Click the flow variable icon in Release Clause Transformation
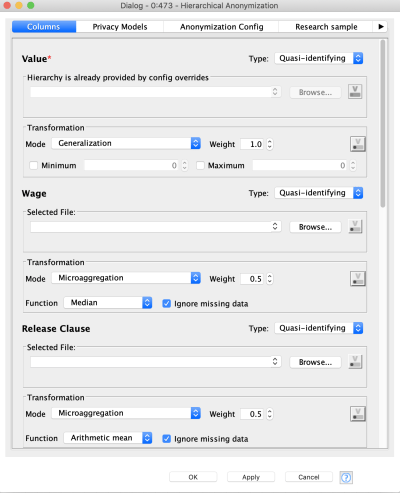The image size is (400, 493). (358, 414)
